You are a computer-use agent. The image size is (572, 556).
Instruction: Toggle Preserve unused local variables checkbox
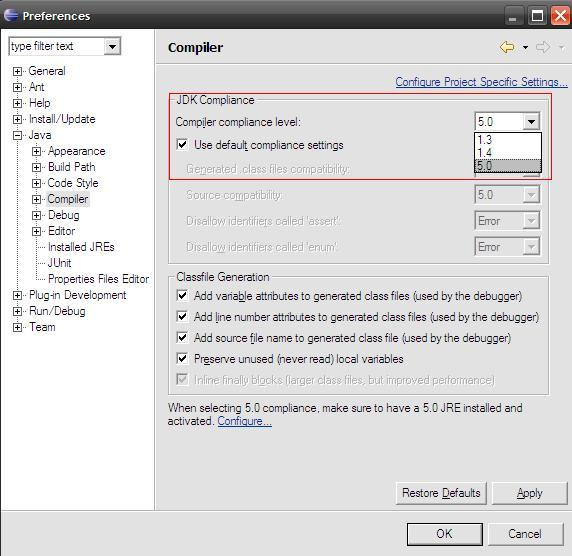pos(182,359)
